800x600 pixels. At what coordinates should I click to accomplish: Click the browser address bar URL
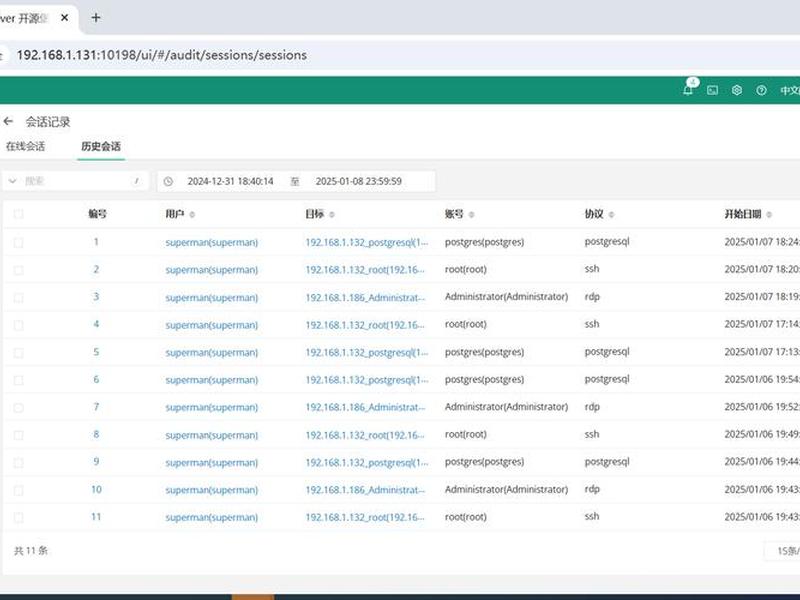tap(162, 55)
